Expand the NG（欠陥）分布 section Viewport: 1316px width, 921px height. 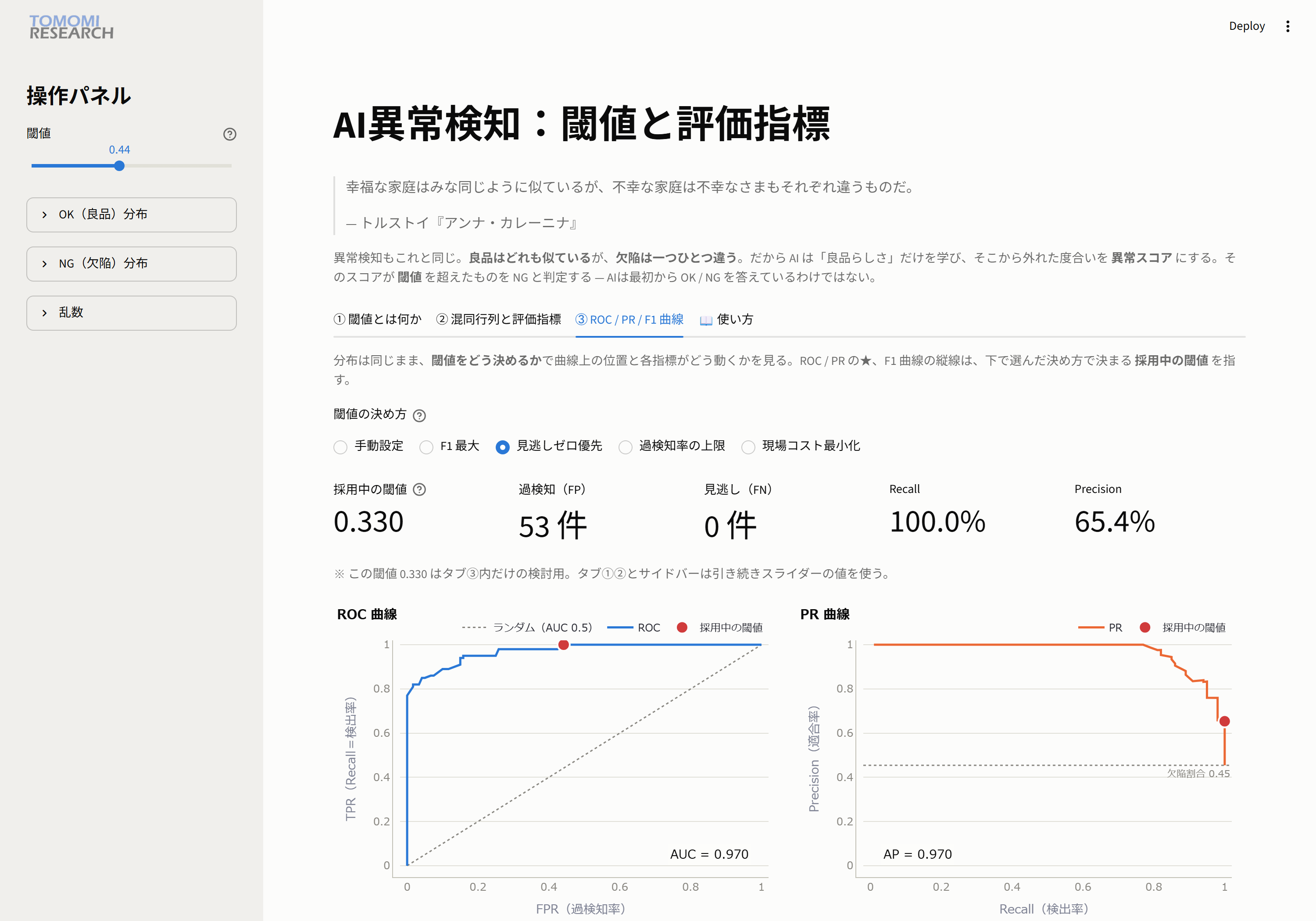tap(131, 264)
